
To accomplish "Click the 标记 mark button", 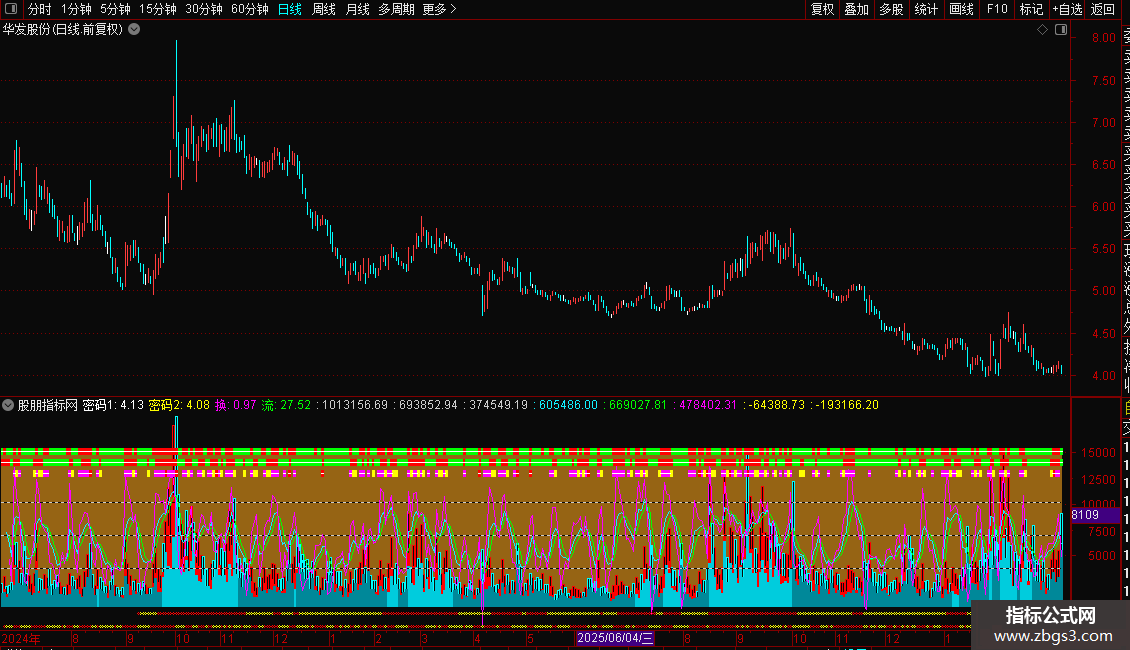I will click(x=1031, y=9).
